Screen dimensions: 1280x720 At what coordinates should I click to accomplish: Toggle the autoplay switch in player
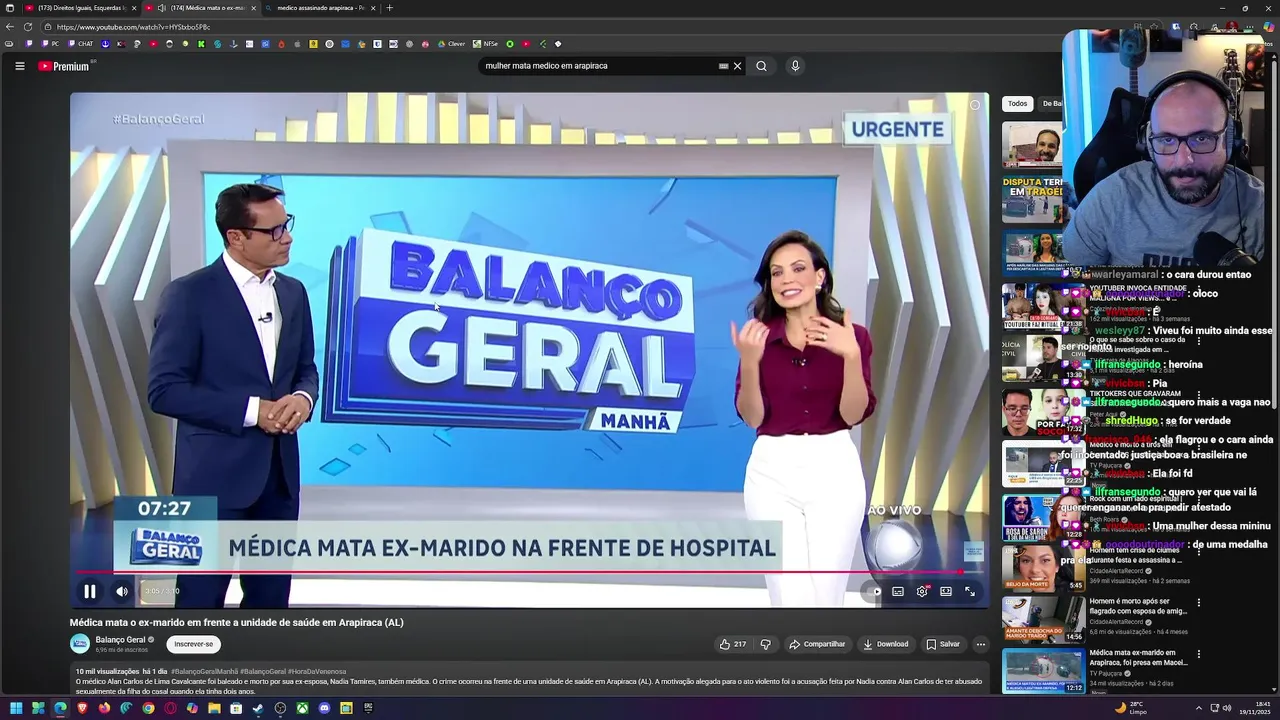pyautogui.click(x=875, y=591)
